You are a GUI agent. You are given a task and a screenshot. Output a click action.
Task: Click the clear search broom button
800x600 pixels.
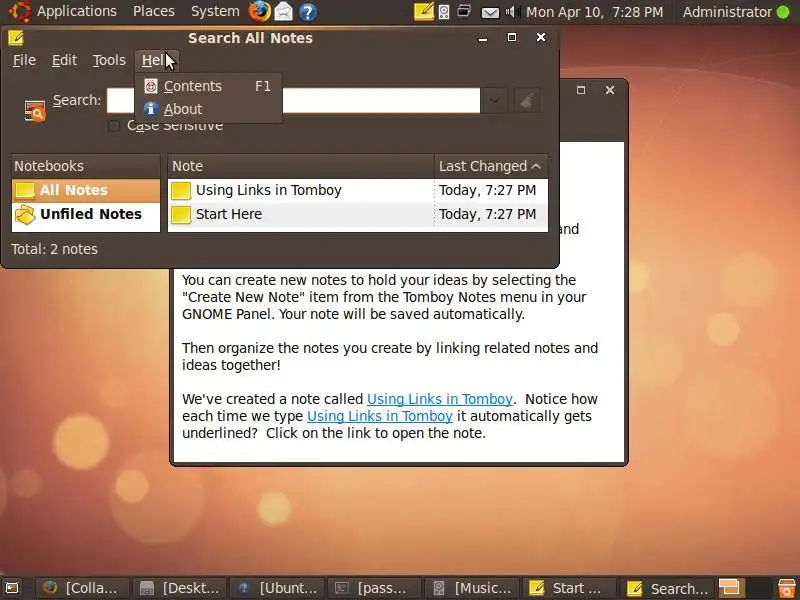pos(527,100)
